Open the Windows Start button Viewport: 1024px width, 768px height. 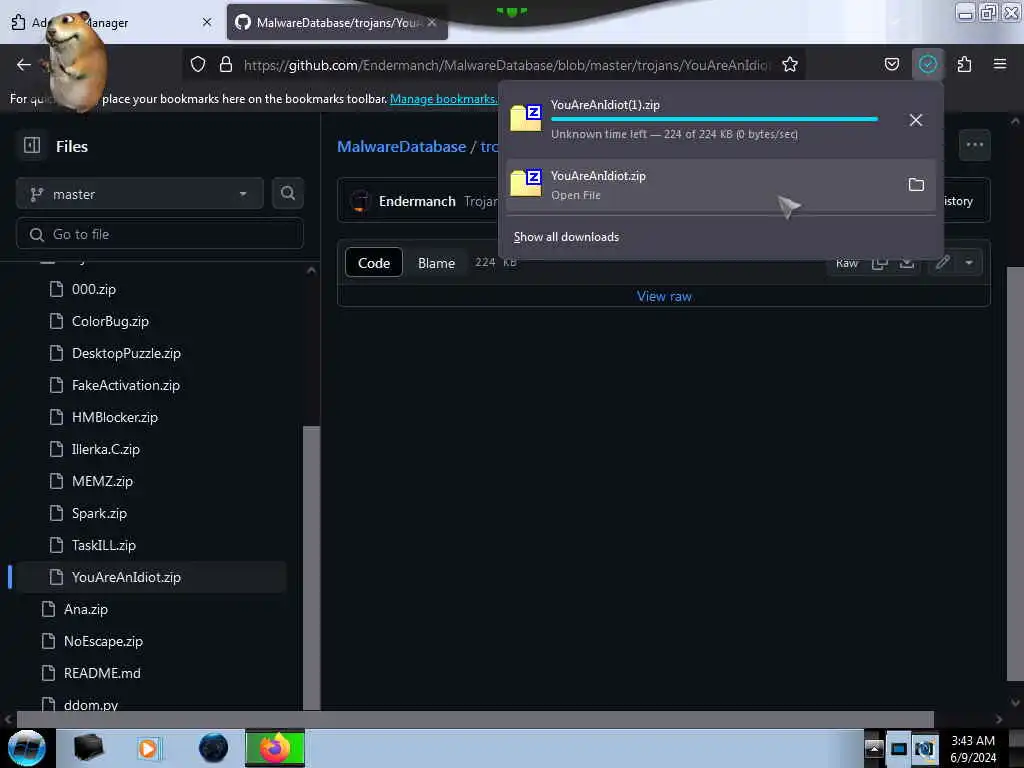[27, 748]
